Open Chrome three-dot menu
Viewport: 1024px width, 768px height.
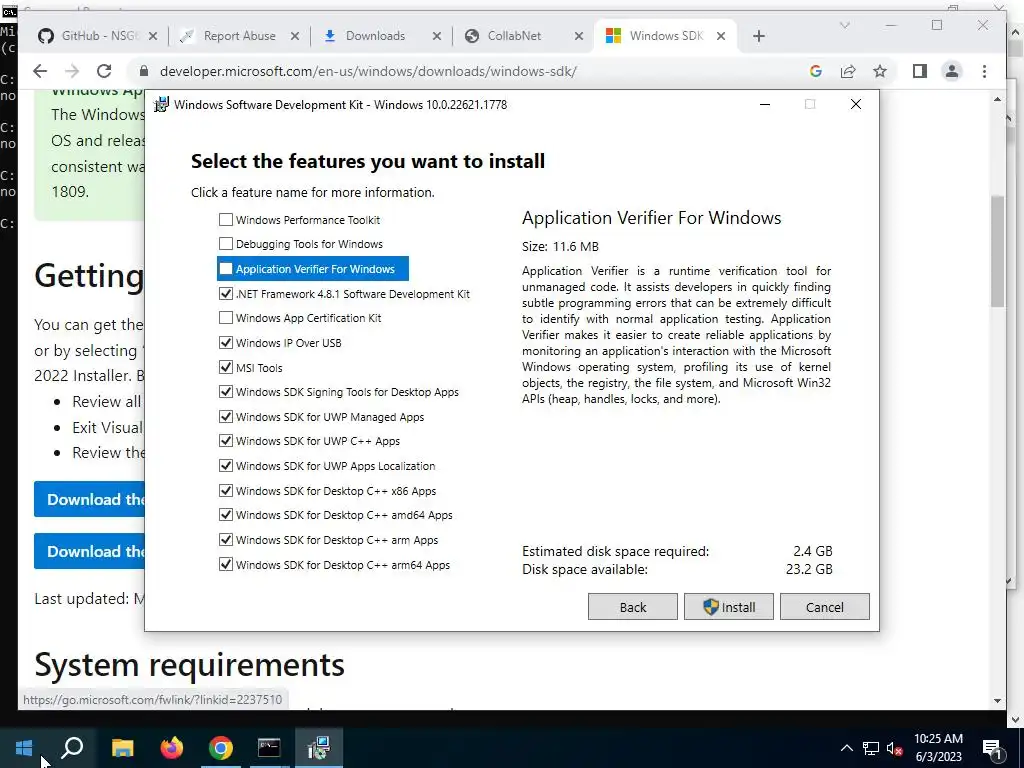tap(984, 71)
